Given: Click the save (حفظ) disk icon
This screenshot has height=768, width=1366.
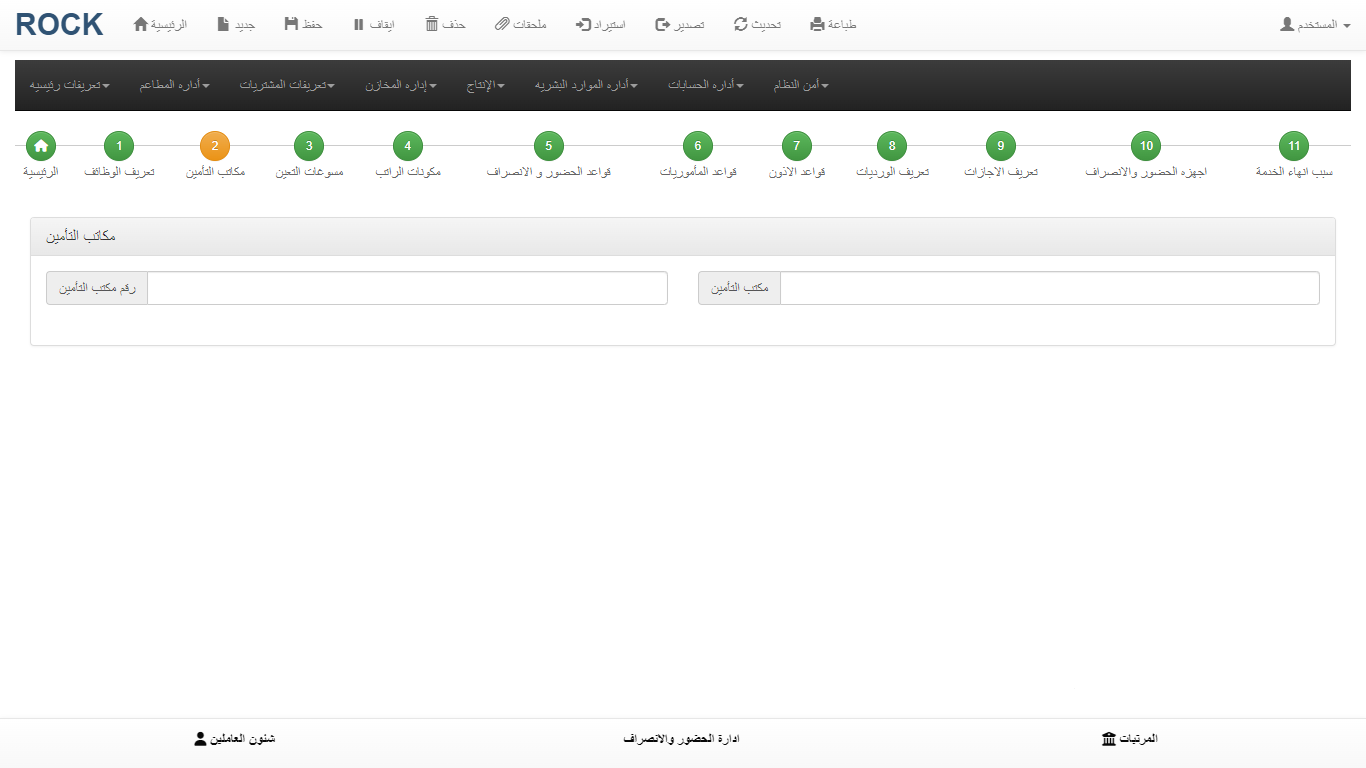Looking at the screenshot, I should [x=291, y=24].
